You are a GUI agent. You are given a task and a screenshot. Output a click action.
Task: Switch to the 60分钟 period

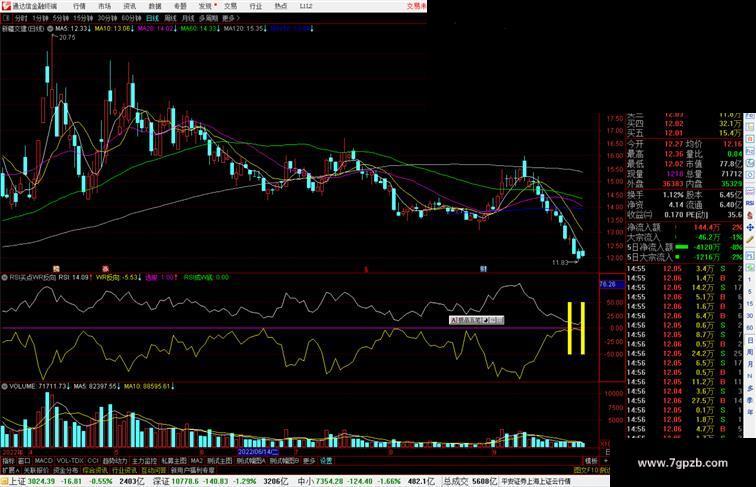click(x=131, y=18)
